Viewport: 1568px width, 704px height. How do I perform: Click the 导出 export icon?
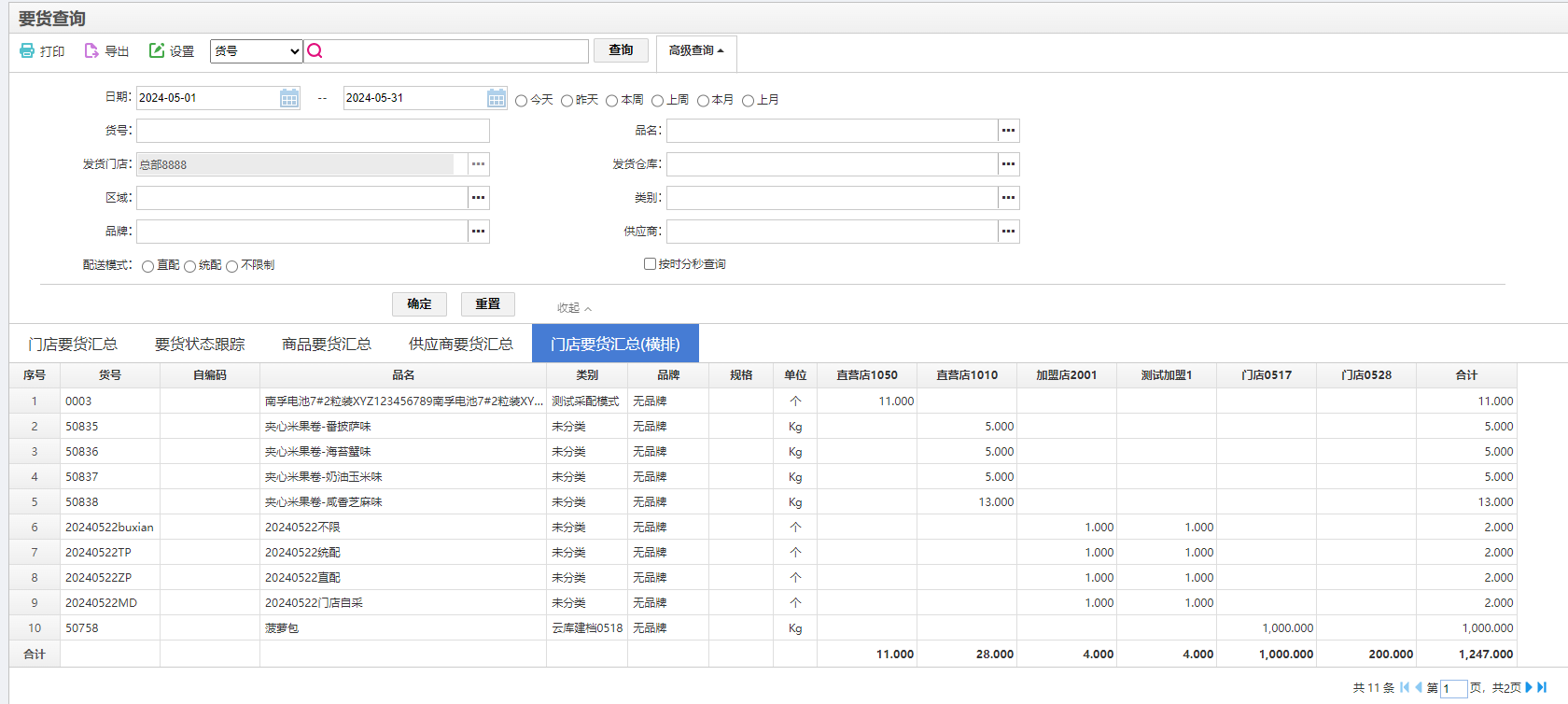tap(91, 50)
